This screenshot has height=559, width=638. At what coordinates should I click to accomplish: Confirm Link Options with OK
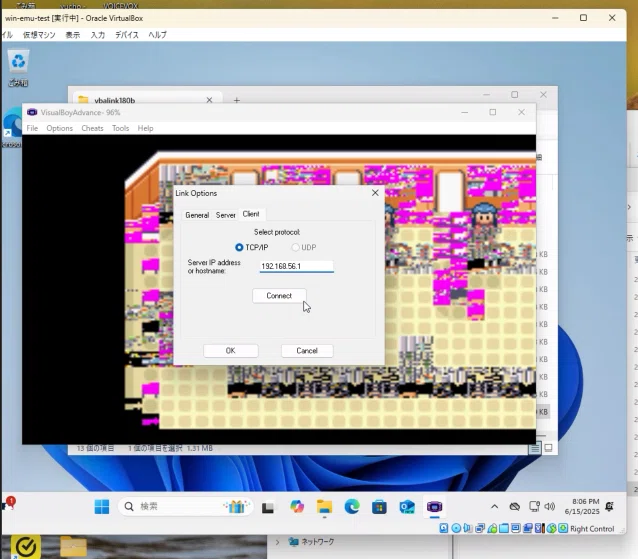pos(231,351)
